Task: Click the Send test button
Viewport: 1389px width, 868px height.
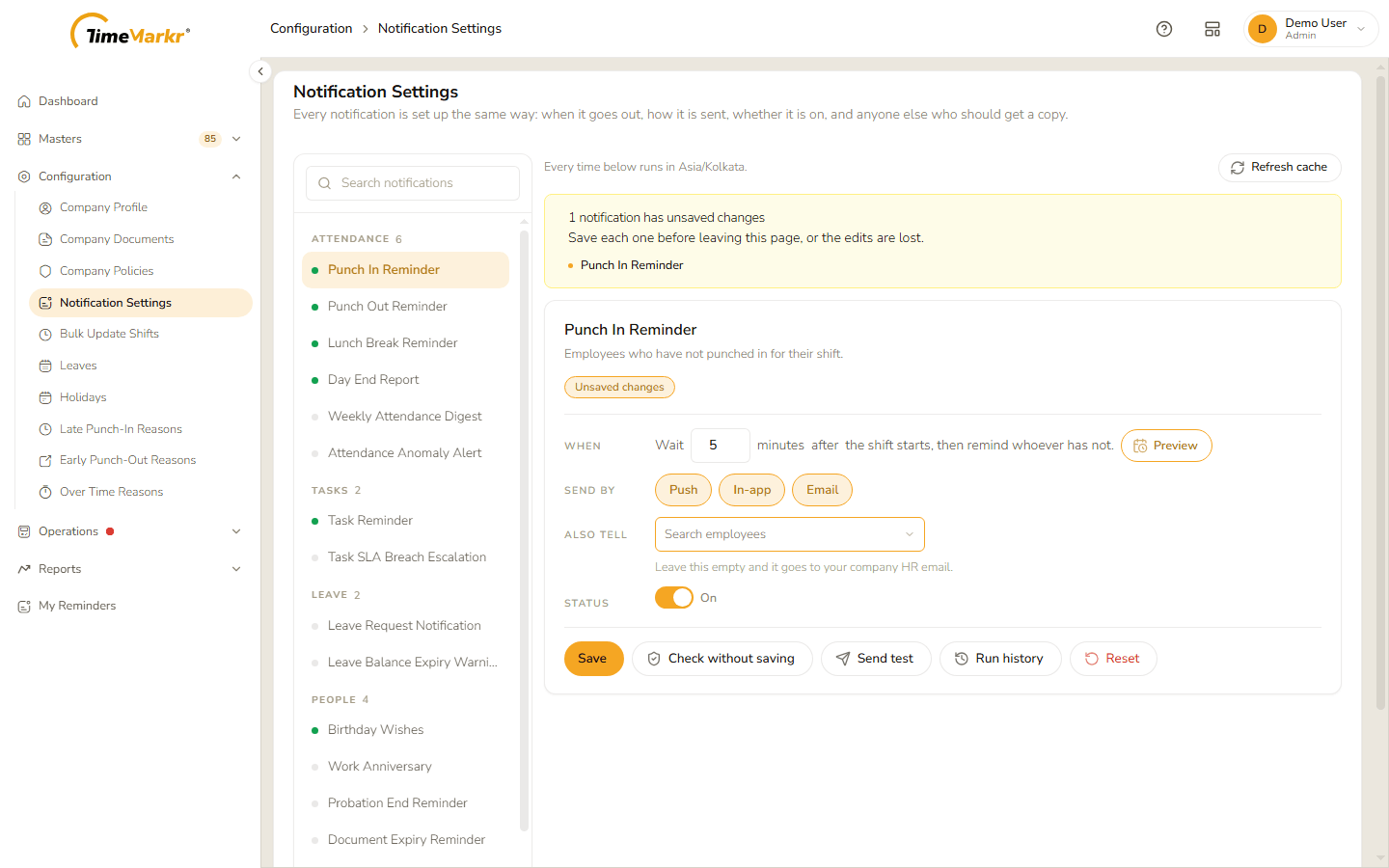Action: [875, 659]
